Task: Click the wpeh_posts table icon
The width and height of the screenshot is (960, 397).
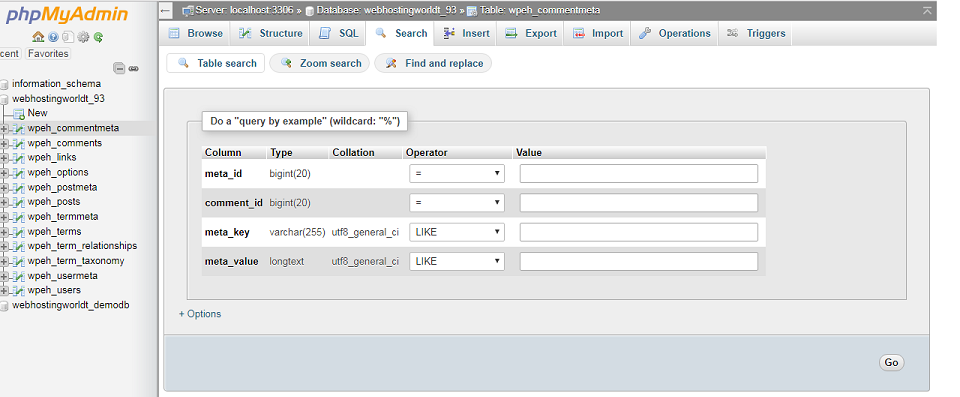Action: (19, 202)
